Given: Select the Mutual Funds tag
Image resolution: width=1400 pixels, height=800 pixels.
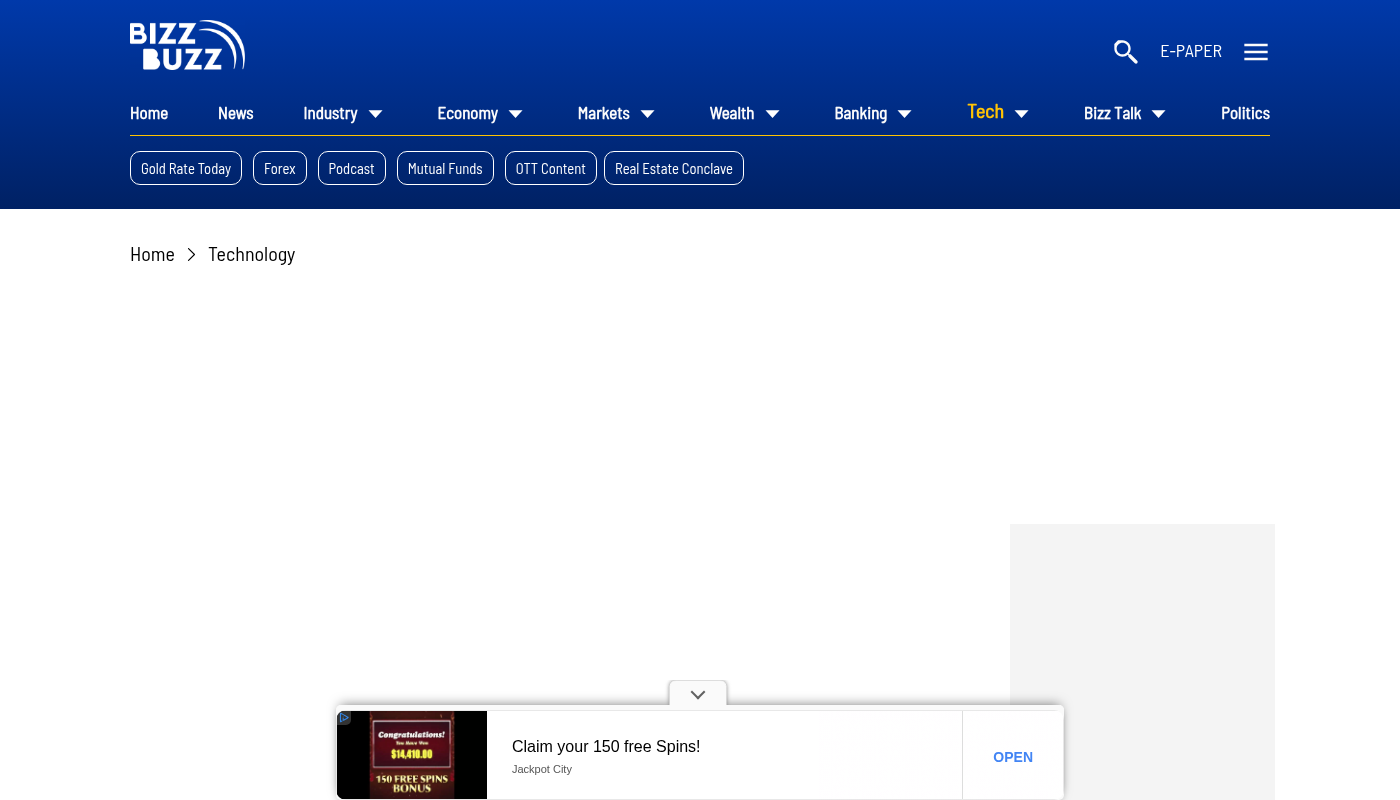Looking at the screenshot, I should (445, 168).
